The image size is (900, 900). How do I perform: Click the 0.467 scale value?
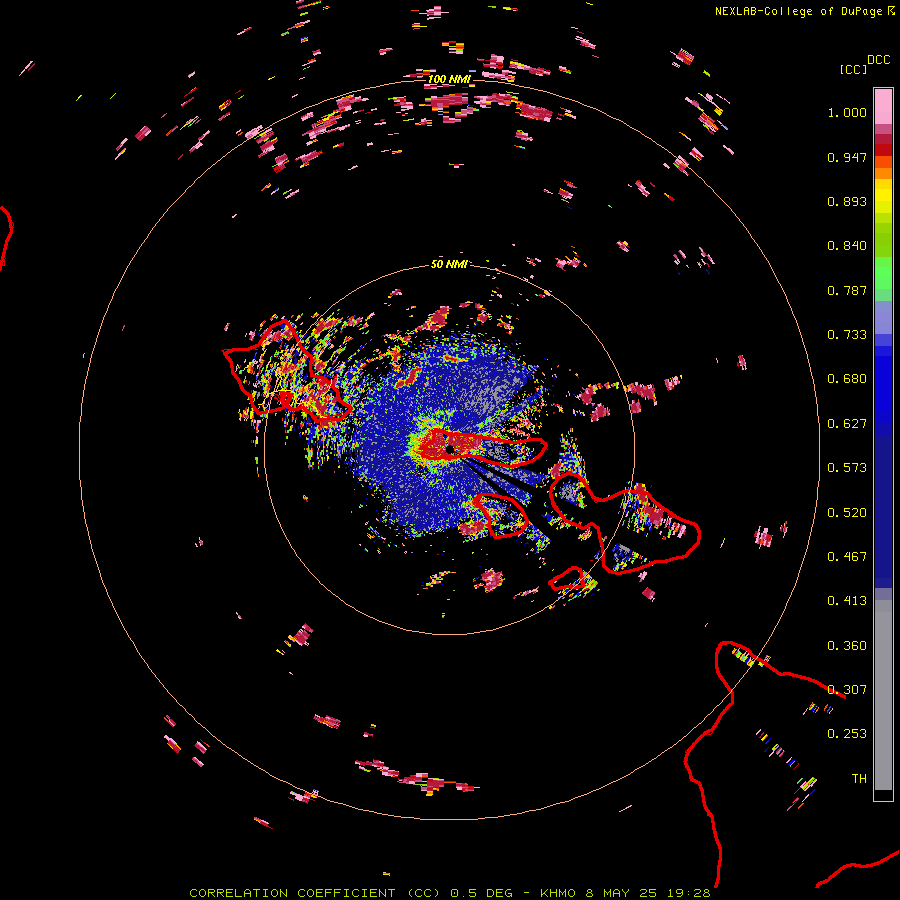(847, 557)
